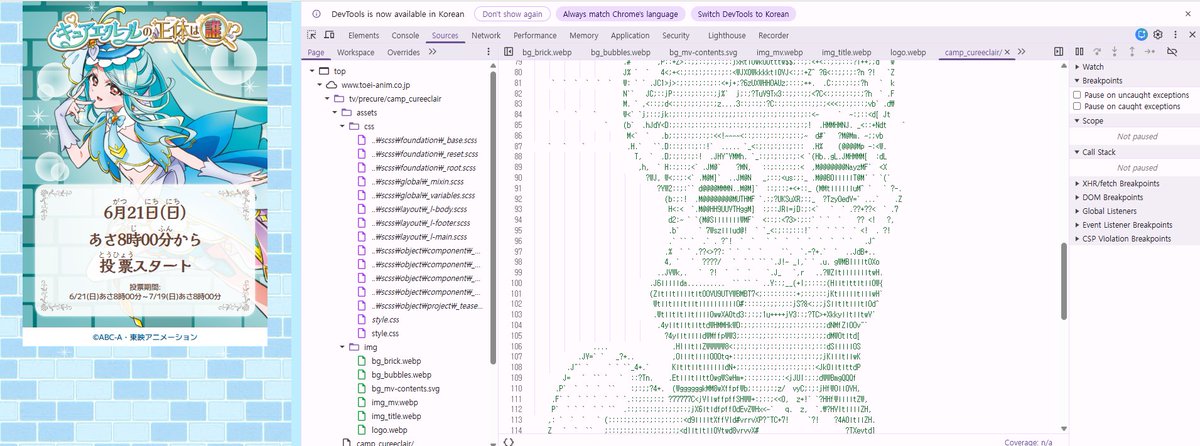Open DevTools settings gear icon
The width and height of the screenshot is (1200, 446).
[x=1158, y=35]
